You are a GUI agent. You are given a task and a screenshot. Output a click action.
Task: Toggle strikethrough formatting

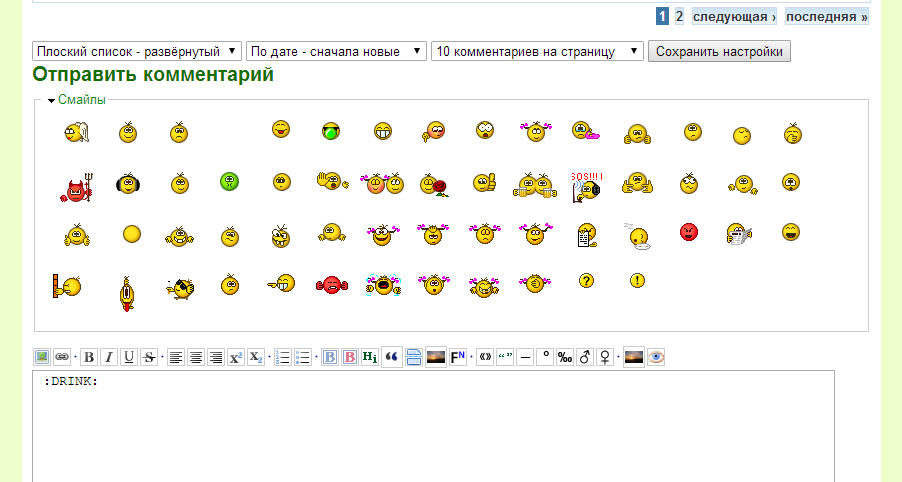tap(149, 357)
